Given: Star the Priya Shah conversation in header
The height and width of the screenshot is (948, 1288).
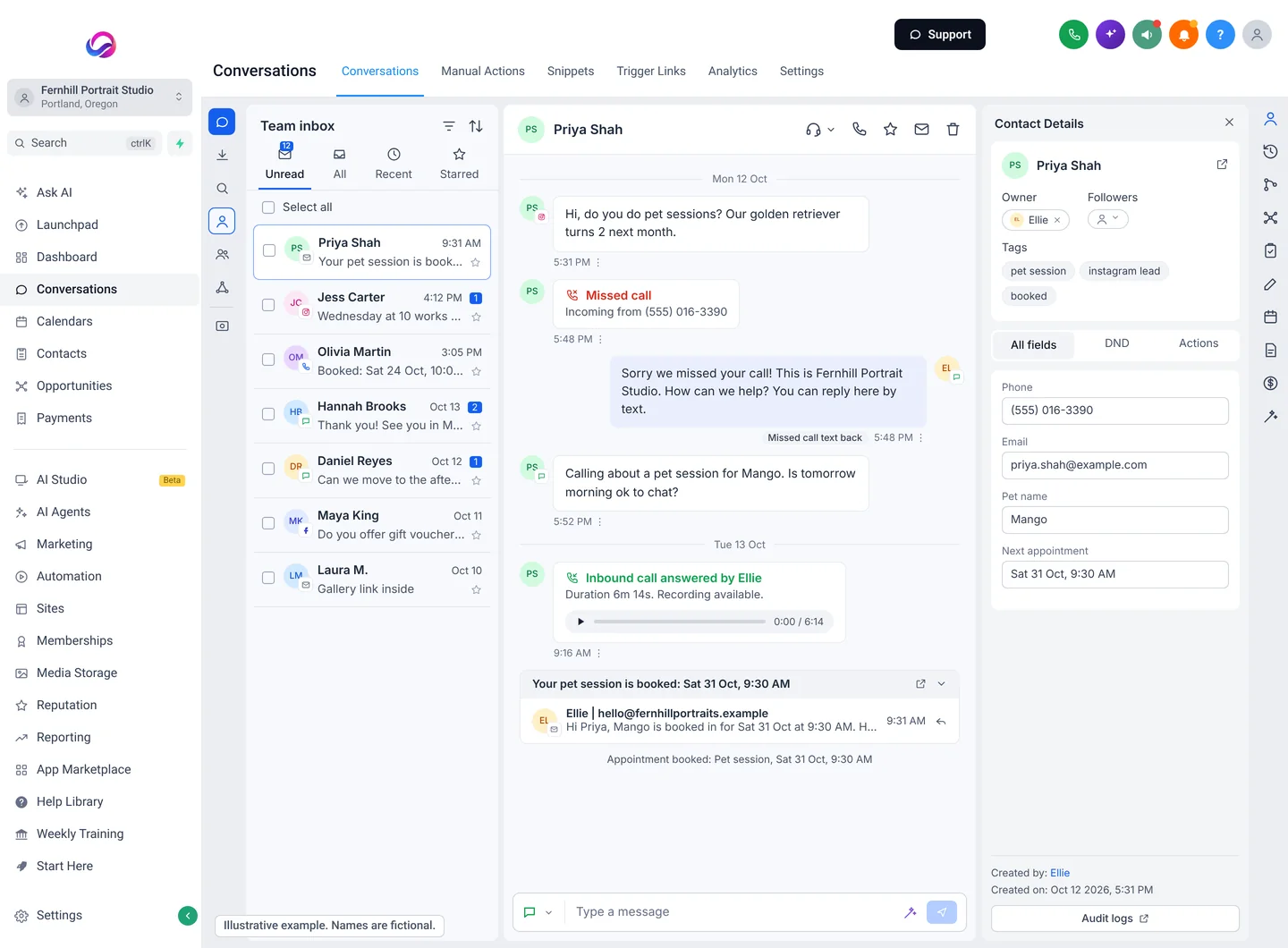Looking at the screenshot, I should pyautogui.click(x=890, y=129).
